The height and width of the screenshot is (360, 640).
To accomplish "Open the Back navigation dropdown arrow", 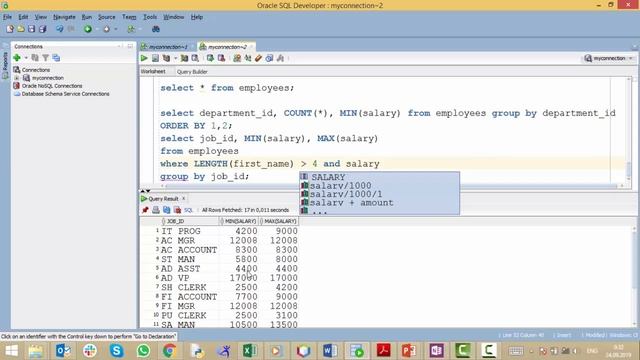I will coord(97,29).
